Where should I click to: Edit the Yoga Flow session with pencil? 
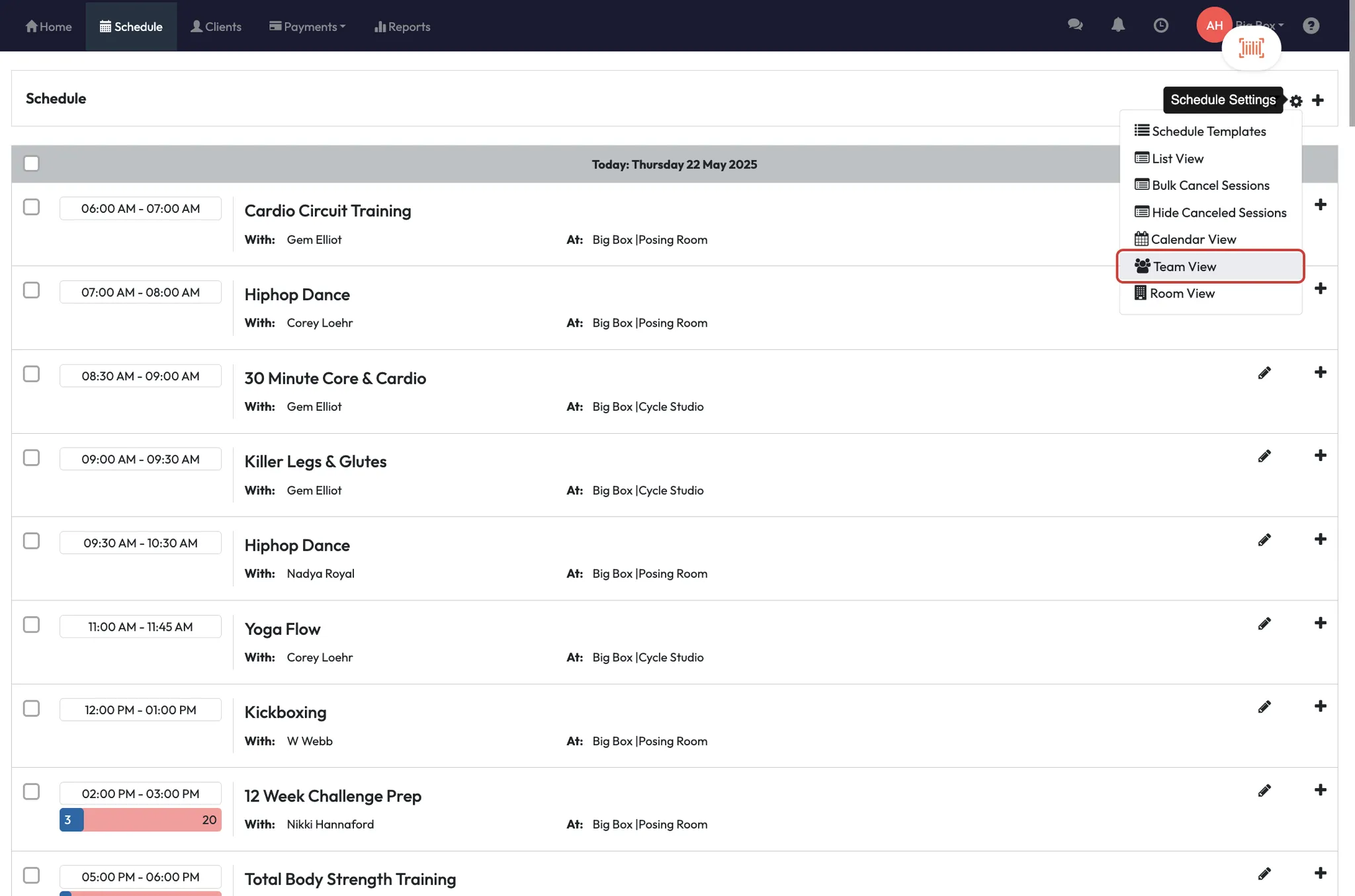pyautogui.click(x=1264, y=624)
